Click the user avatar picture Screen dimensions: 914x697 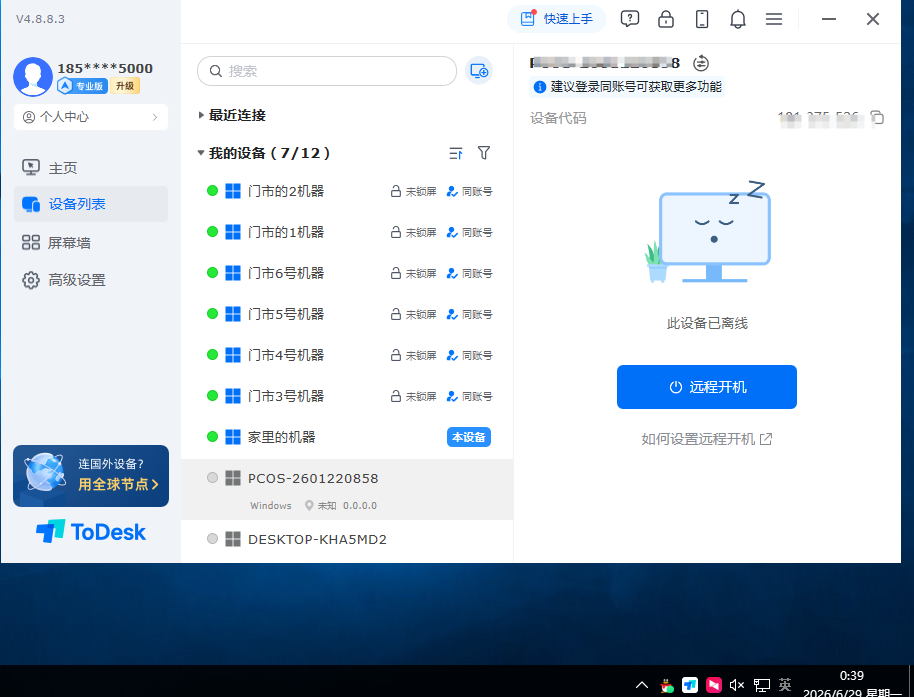pyautogui.click(x=33, y=76)
